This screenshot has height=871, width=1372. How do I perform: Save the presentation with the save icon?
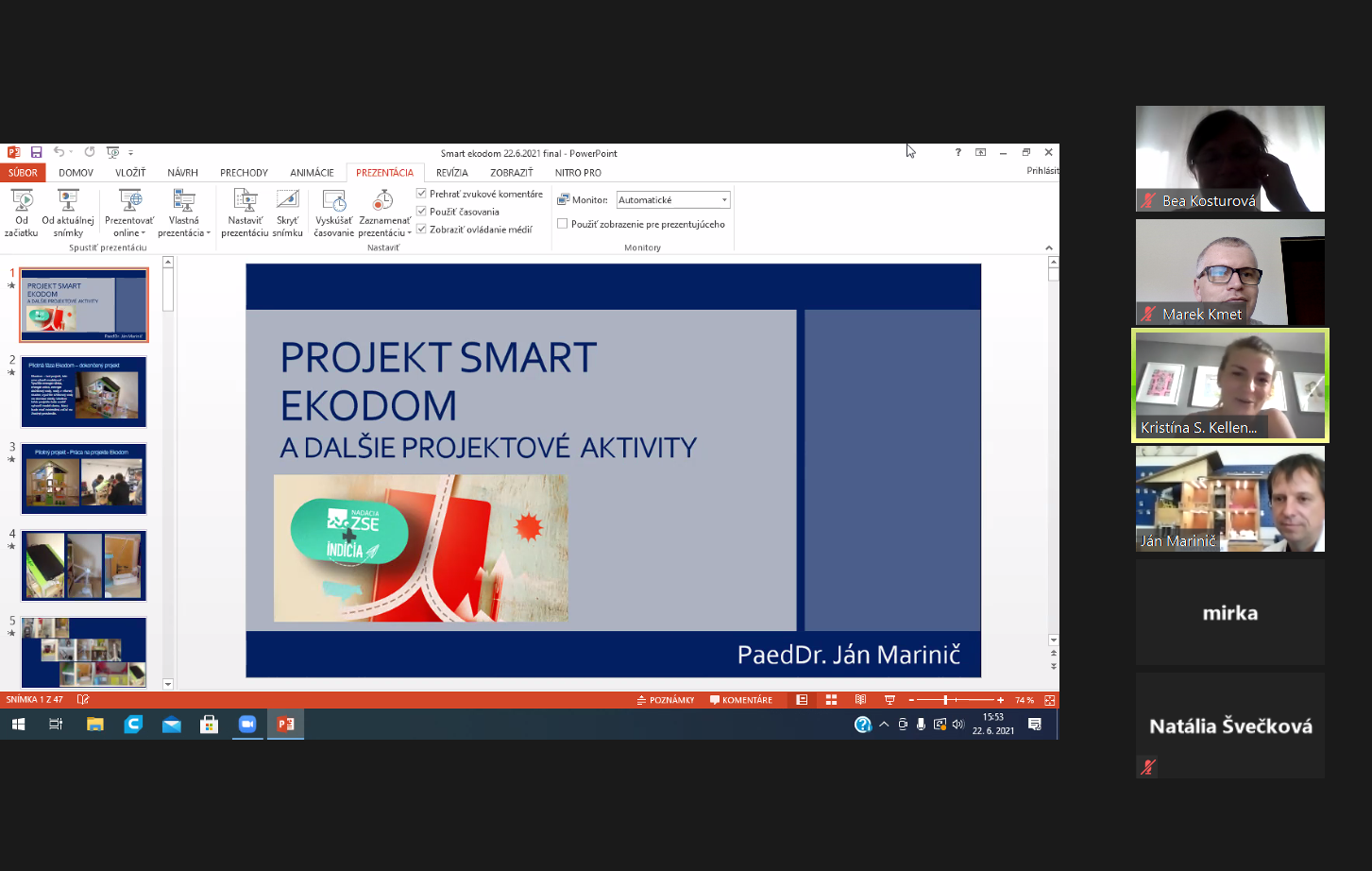click(x=36, y=152)
